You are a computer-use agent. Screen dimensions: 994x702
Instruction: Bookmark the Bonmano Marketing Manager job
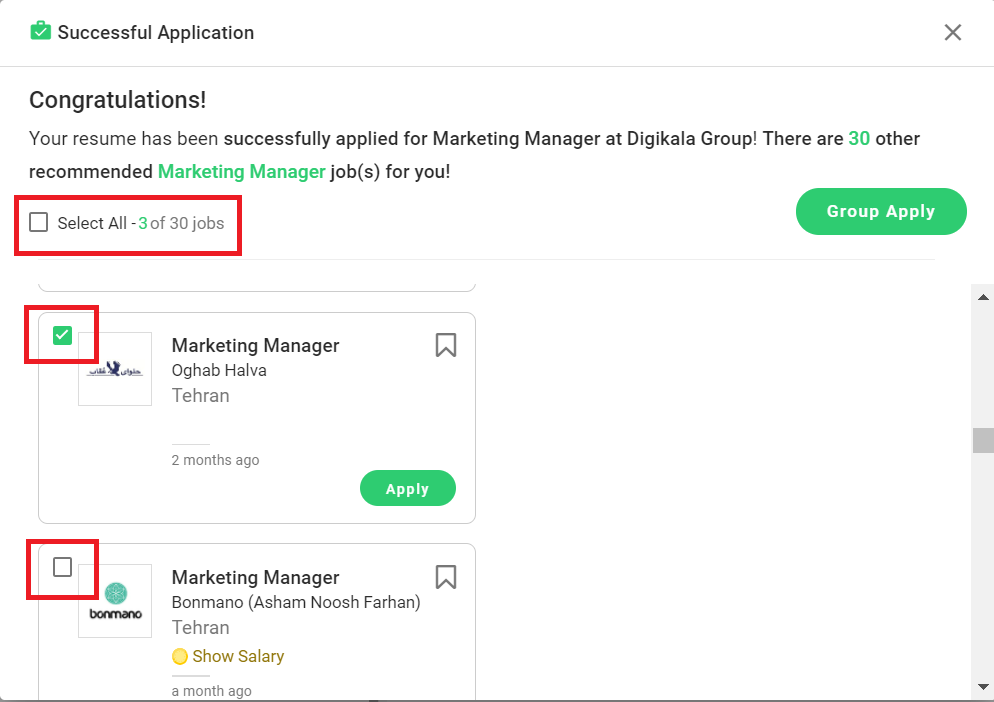click(446, 577)
